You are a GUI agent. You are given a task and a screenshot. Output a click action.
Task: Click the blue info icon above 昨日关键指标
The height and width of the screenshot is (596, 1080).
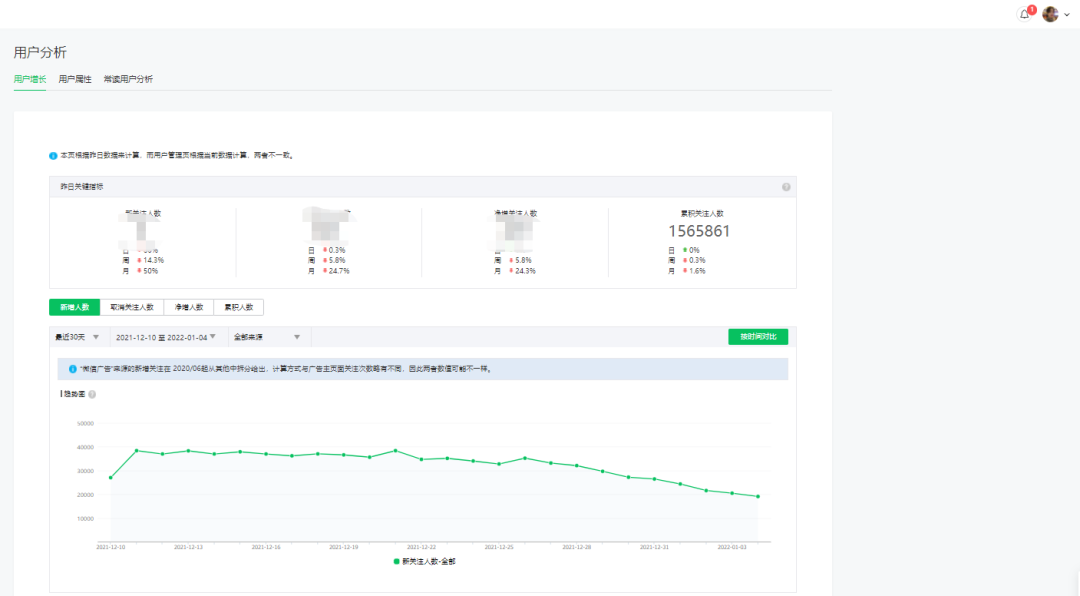[53, 155]
